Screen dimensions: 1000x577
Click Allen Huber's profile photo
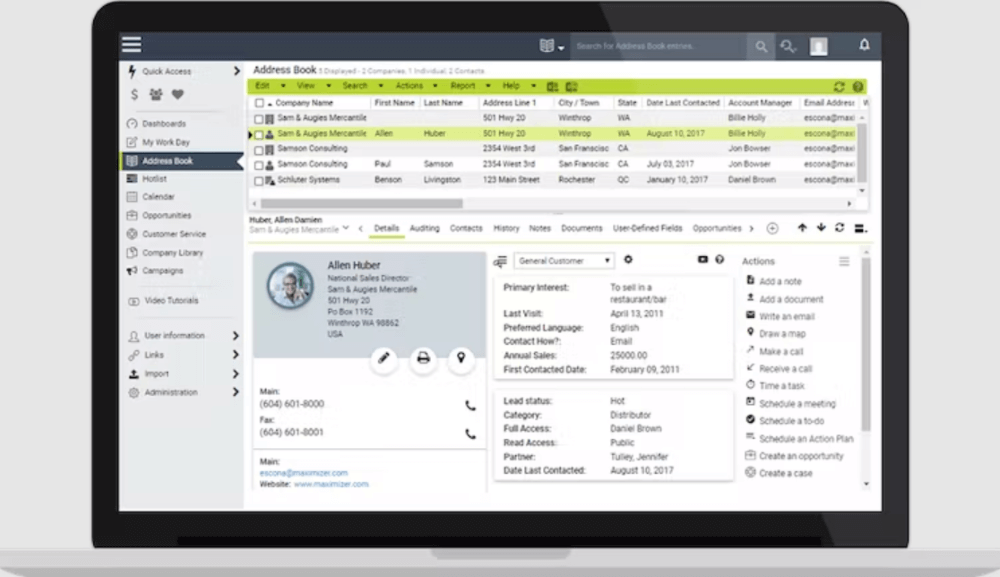click(x=290, y=286)
